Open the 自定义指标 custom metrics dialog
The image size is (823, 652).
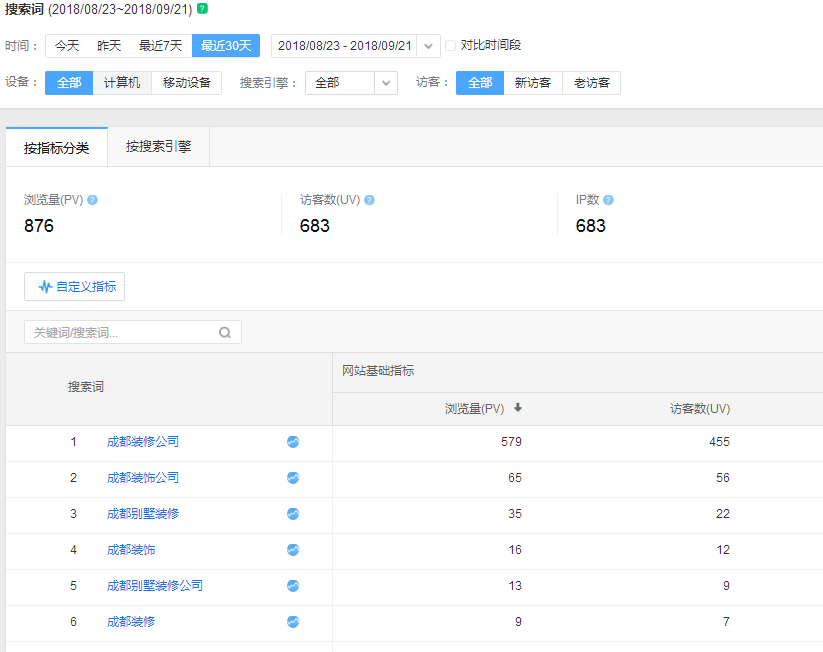coord(74,286)
